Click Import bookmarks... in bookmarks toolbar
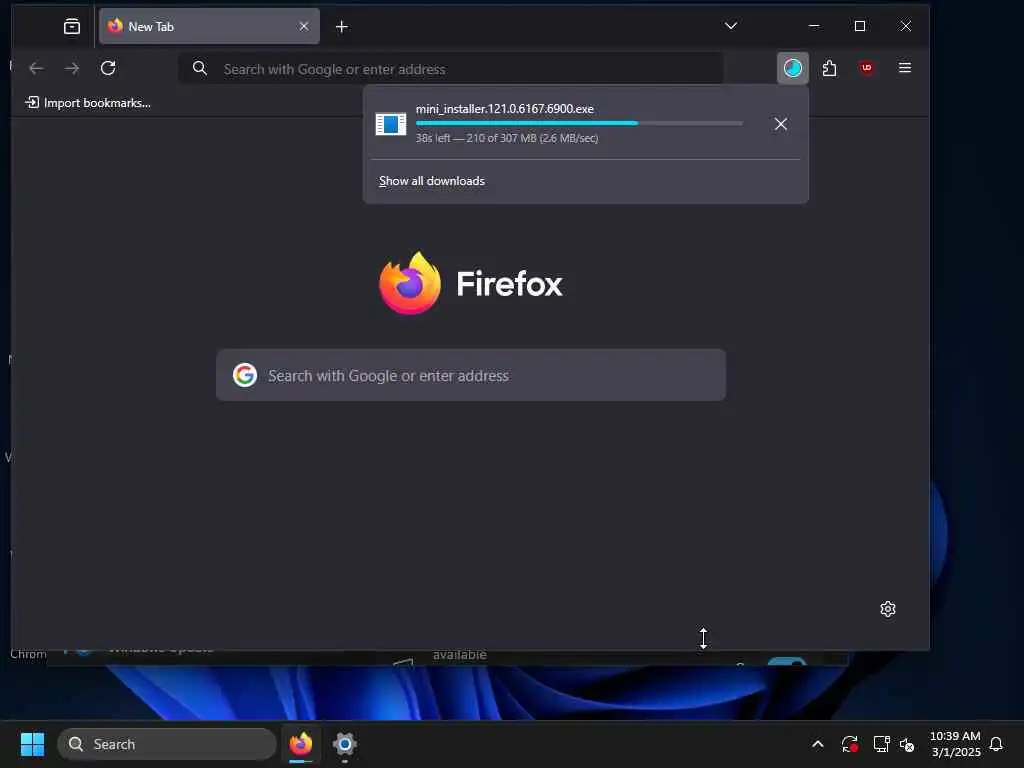This screenshot has height=768, width=1024. 88,103
